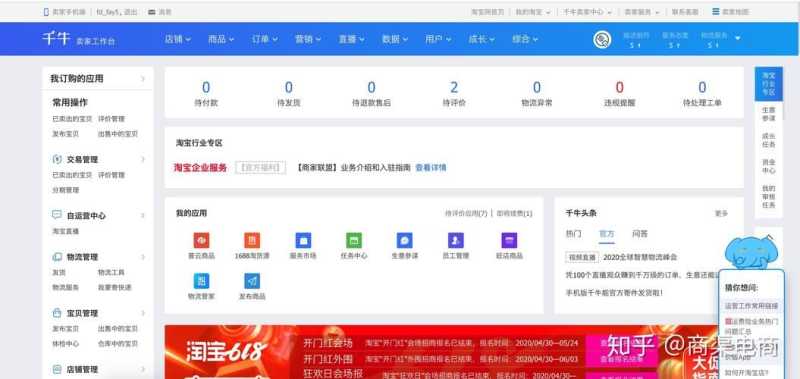The width and height of the screenshot is (800, 379).
Task: Select 资金中心 in right sidebar
Action: pyautogui.click(x=768, y=166)
